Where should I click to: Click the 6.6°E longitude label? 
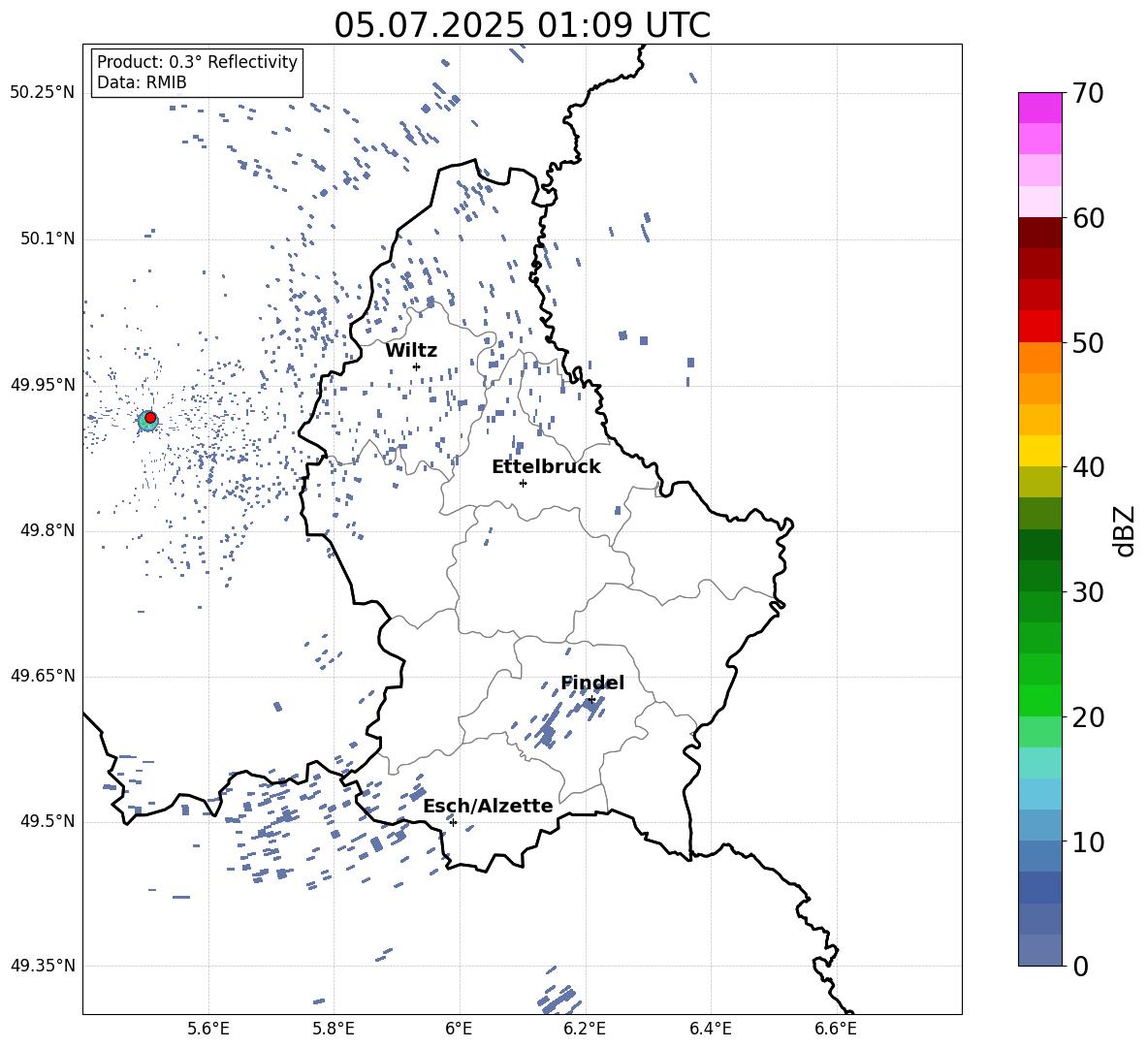click(x=836, y=1029)
